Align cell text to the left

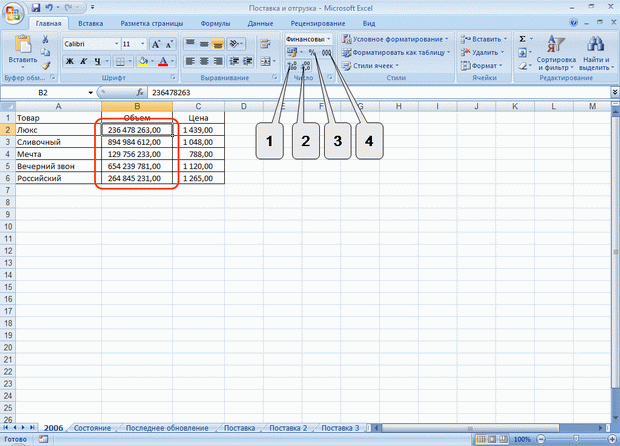190,61
